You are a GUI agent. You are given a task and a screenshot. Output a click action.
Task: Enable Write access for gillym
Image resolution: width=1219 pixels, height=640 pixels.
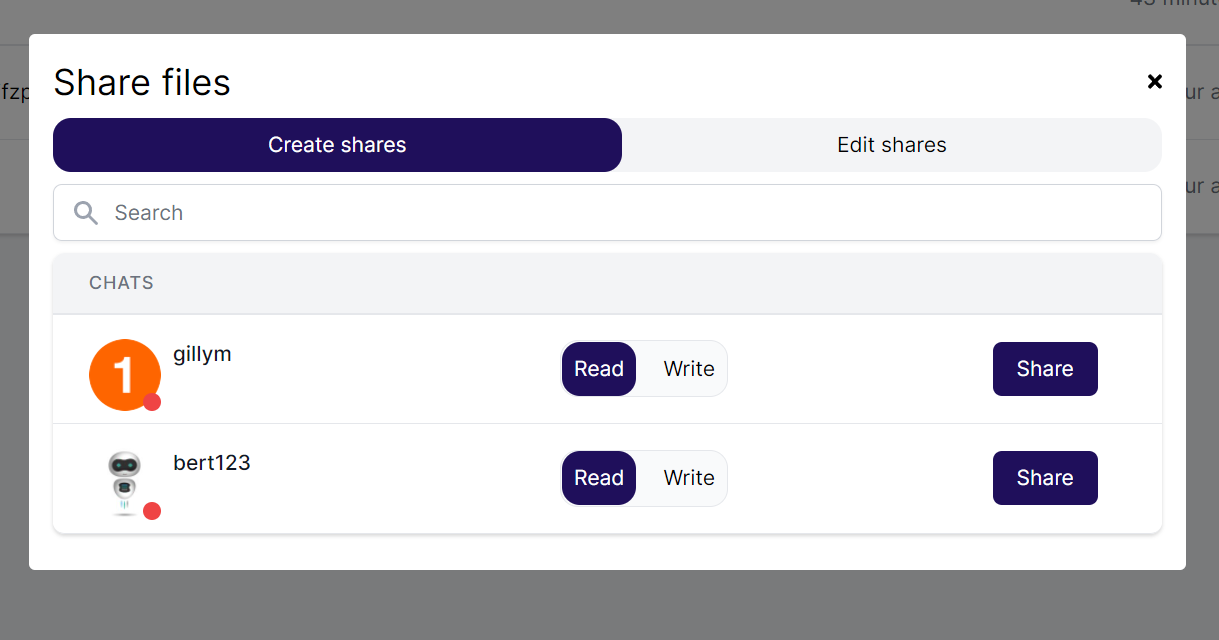[x=687, y=368]
